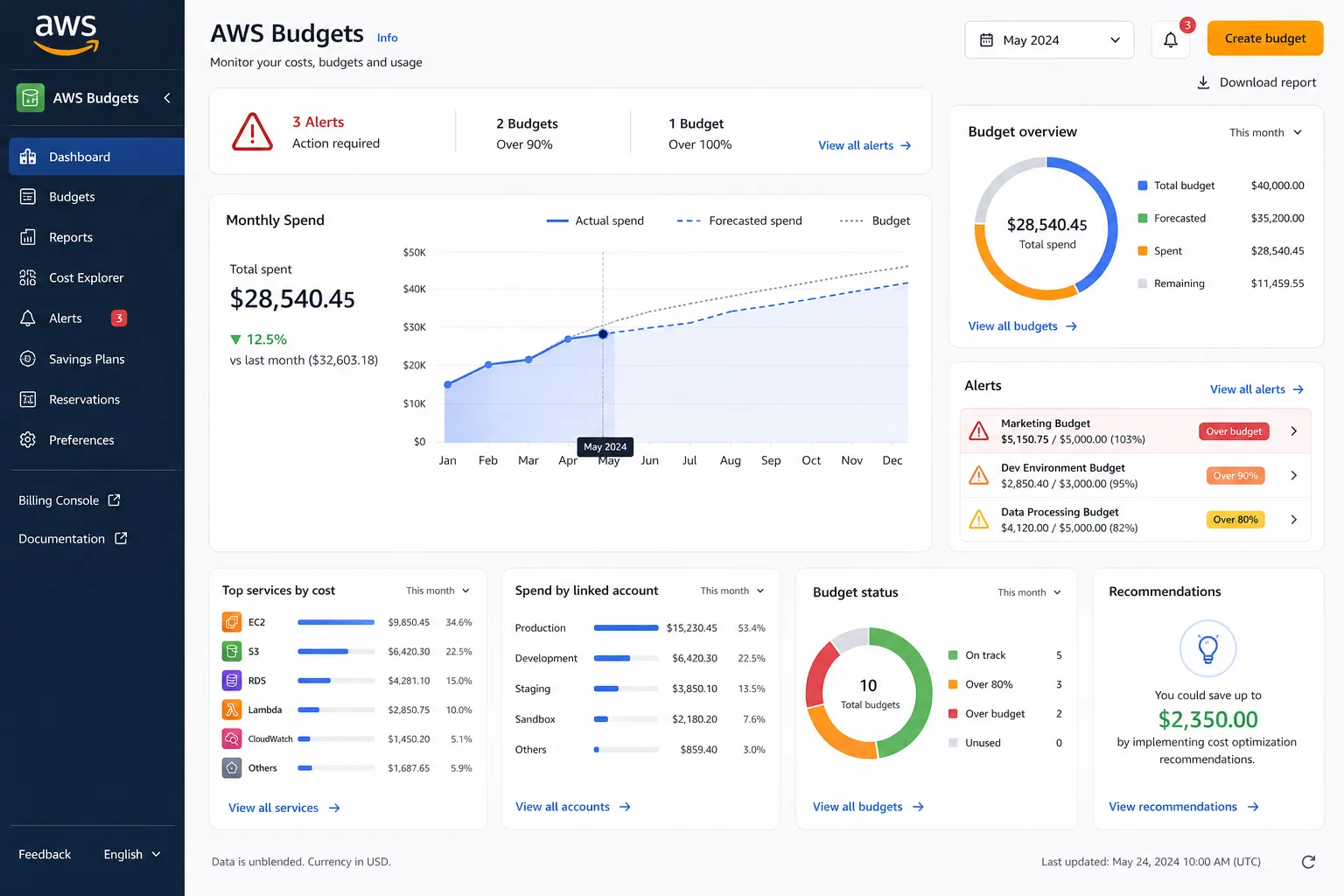The width and height of the screenshot is (1344, 896).
Task: Click the Info link beside title
Action: click(x=387, y=38)
